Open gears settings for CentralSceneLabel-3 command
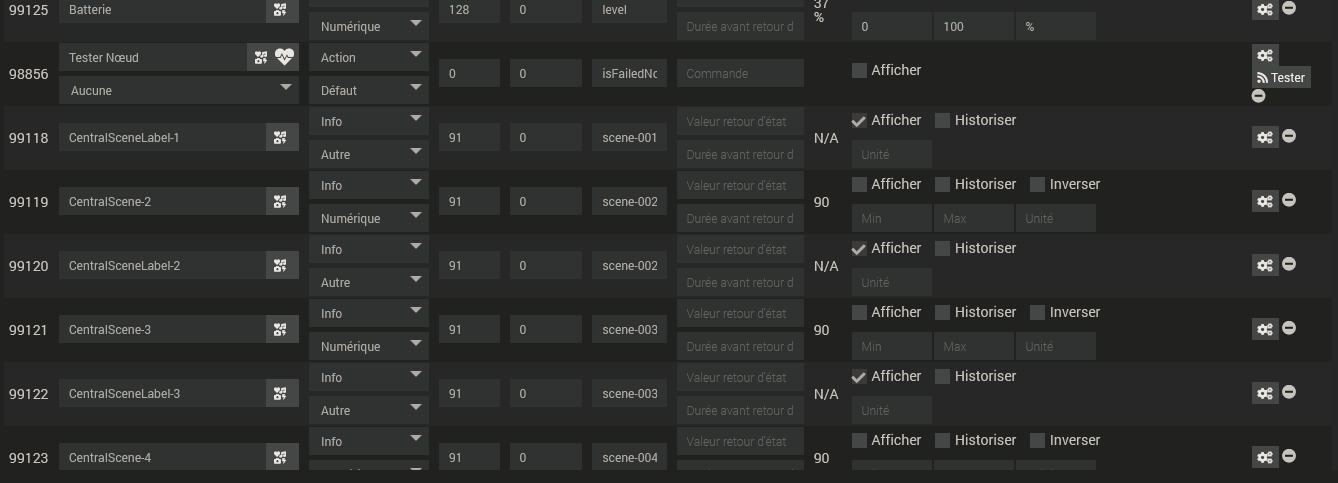 1265,393
